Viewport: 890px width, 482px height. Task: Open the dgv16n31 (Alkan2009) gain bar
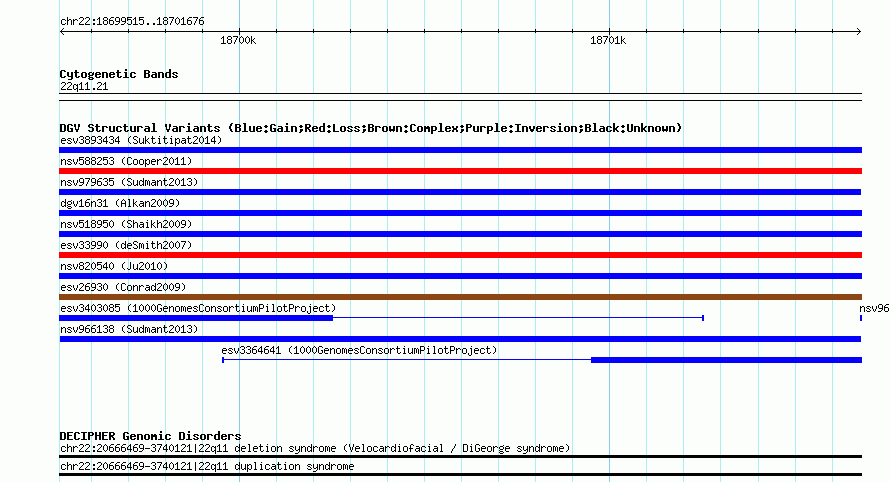[x=460, y=213]
